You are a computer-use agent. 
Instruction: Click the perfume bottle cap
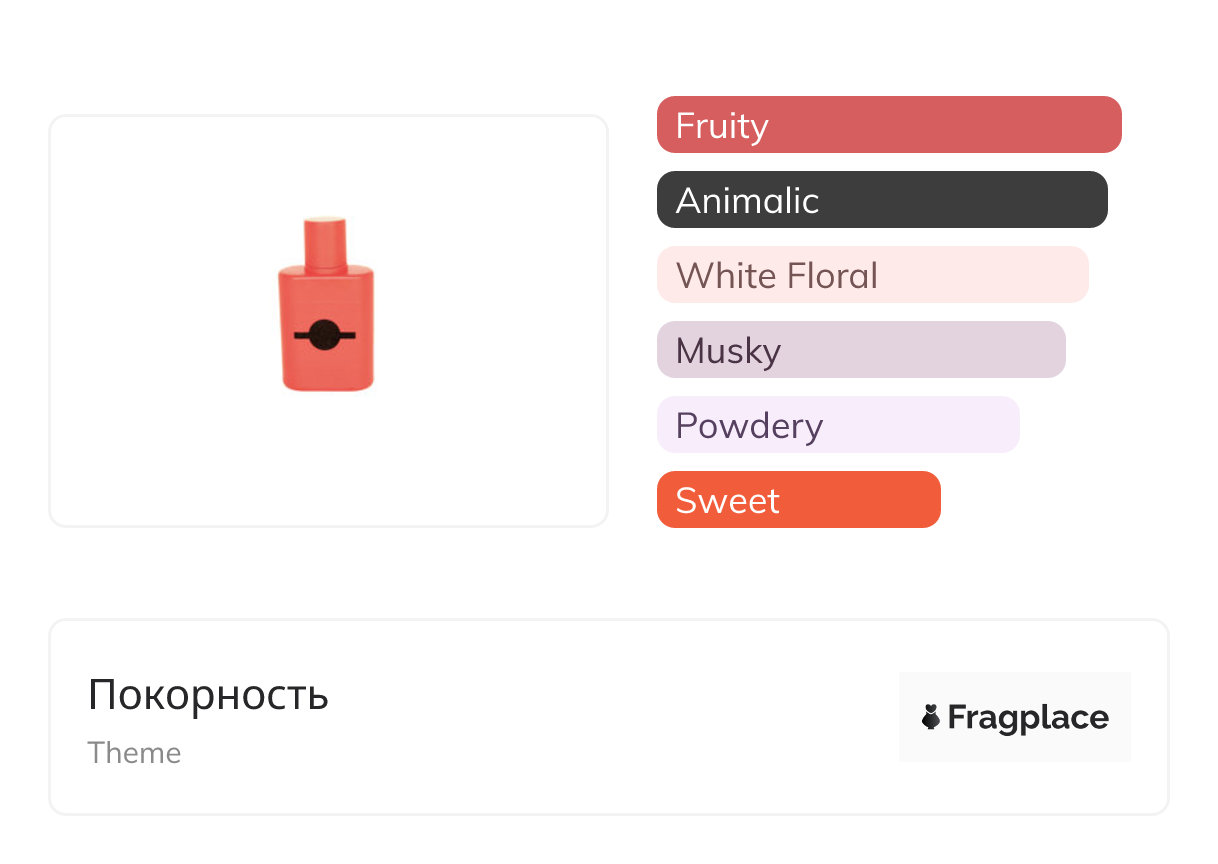click(x=325, y=241)
